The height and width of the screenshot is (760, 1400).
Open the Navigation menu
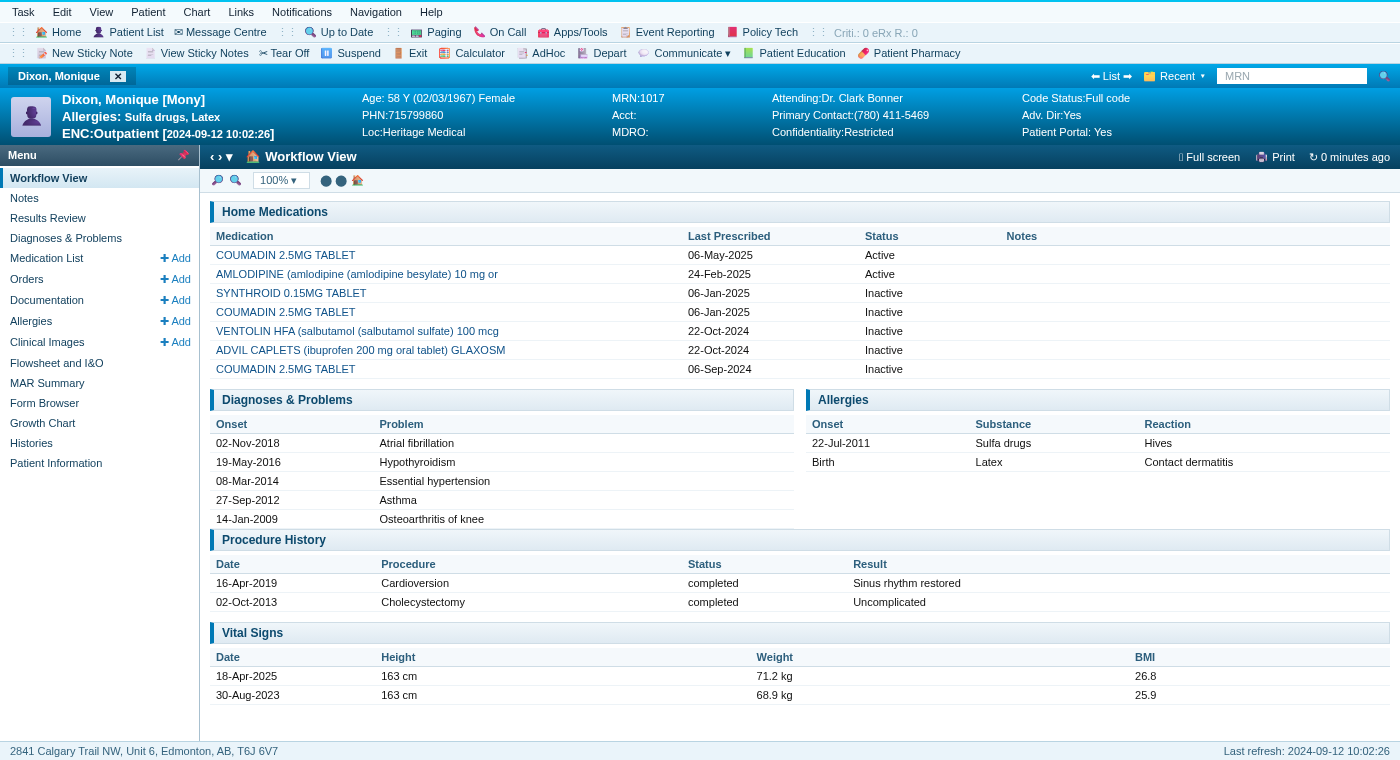pos(376,12)
